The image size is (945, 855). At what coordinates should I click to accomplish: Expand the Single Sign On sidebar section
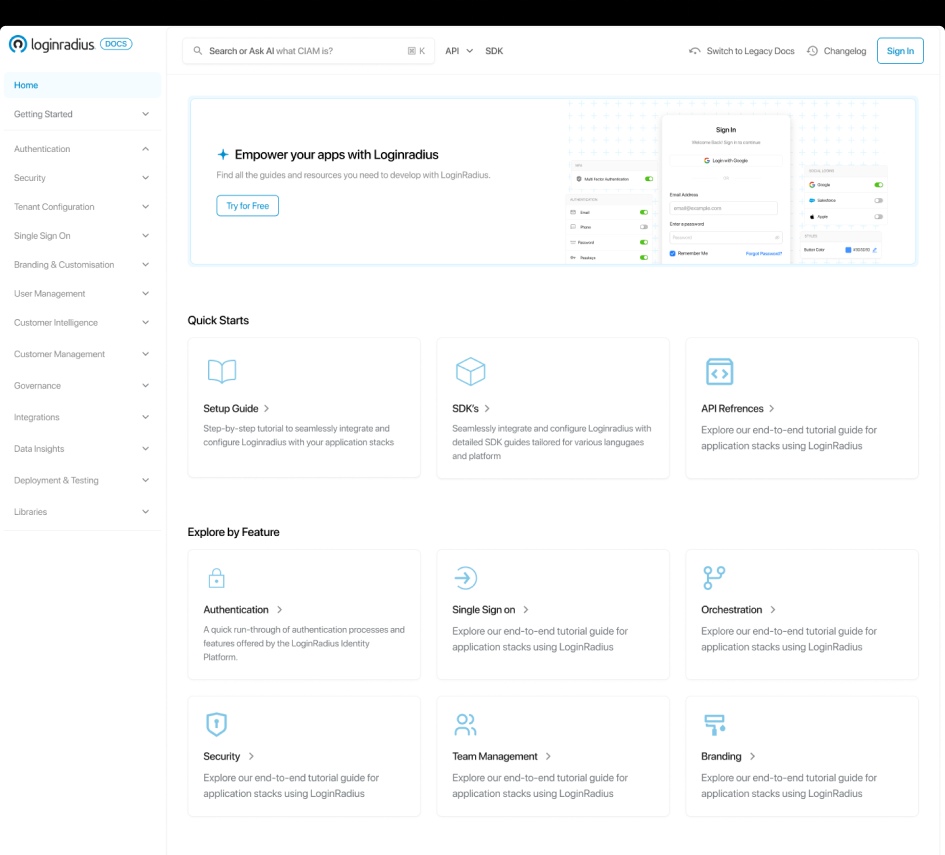click(x=82, y=236)
